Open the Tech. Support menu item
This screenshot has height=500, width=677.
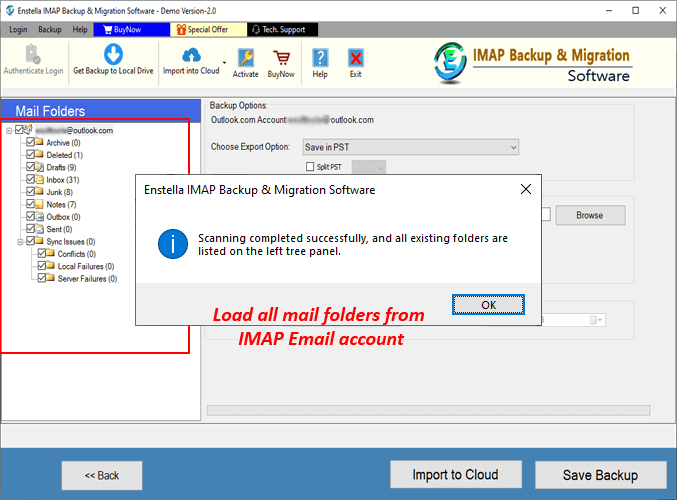(x=283, y=29)
